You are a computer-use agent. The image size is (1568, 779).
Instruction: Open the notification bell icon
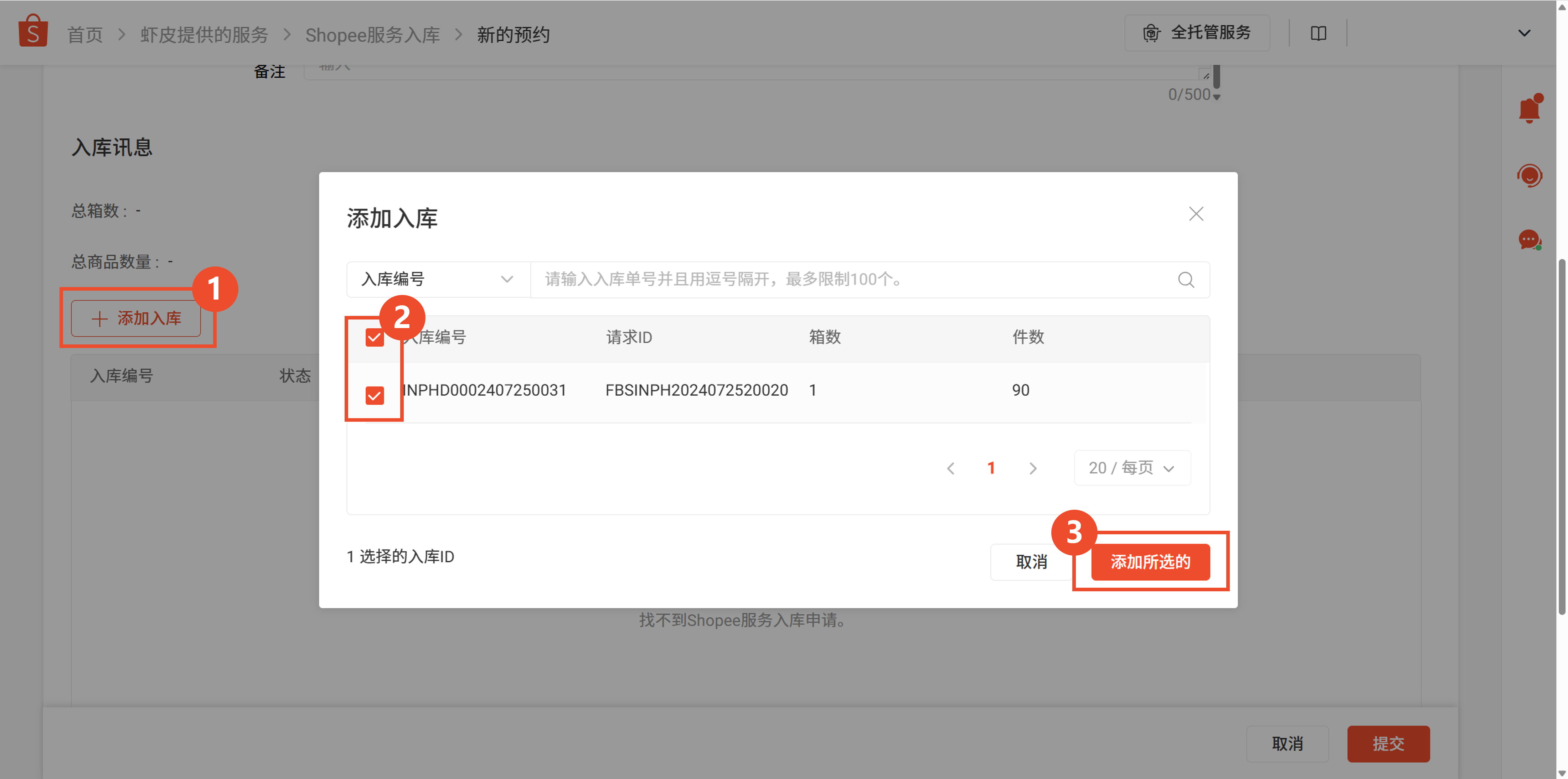pos(1529,110)
